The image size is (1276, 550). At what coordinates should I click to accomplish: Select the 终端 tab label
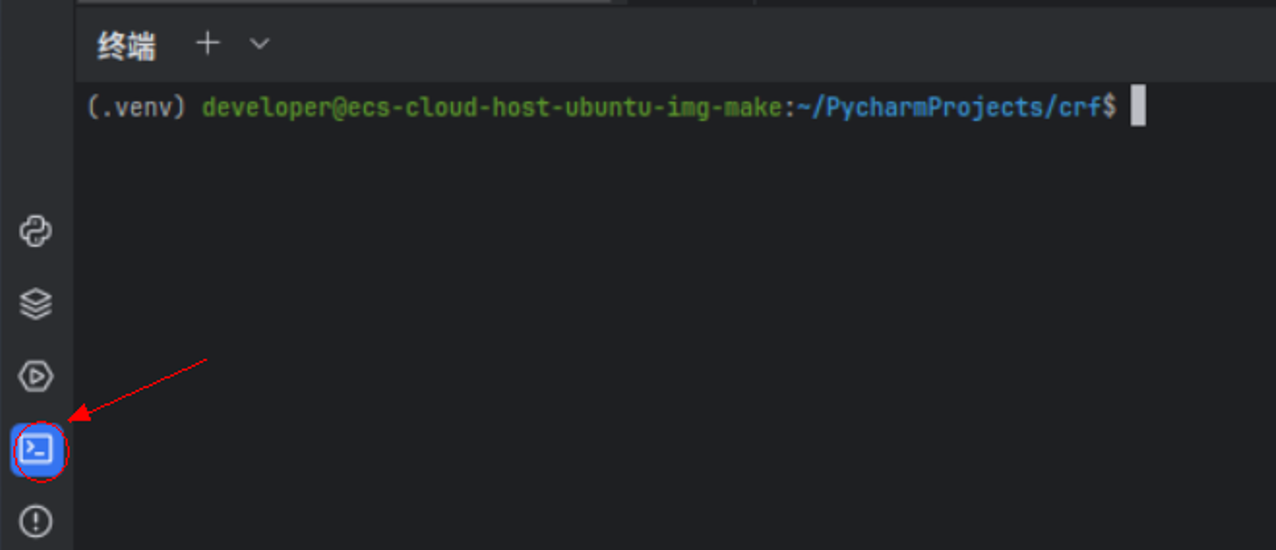pos(126,45)
